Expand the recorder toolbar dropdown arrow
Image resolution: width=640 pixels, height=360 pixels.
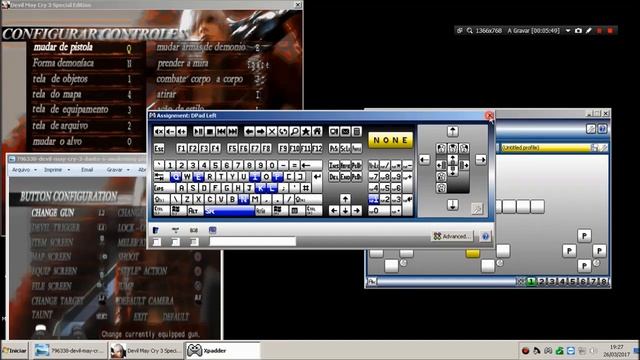click(x=568, y=31)
